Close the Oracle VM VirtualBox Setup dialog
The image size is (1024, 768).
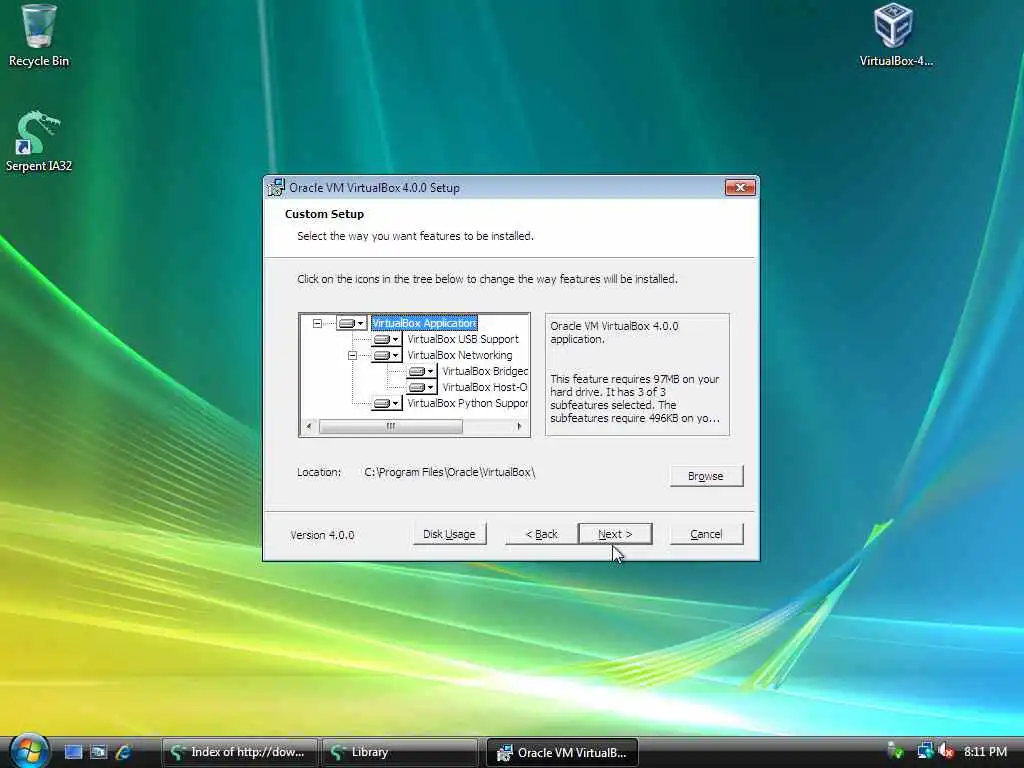tap(740, 187)
